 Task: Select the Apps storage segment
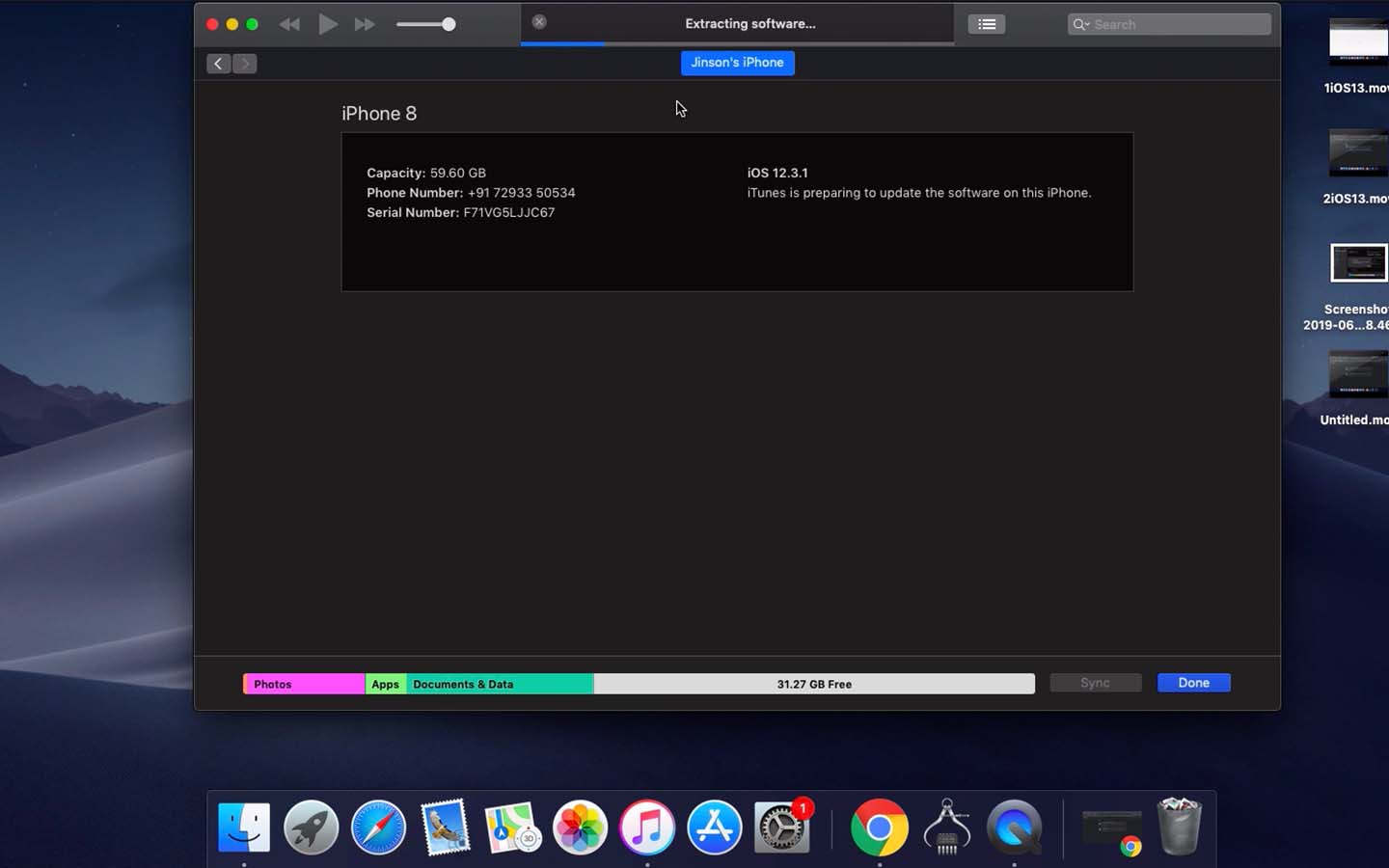386,684
